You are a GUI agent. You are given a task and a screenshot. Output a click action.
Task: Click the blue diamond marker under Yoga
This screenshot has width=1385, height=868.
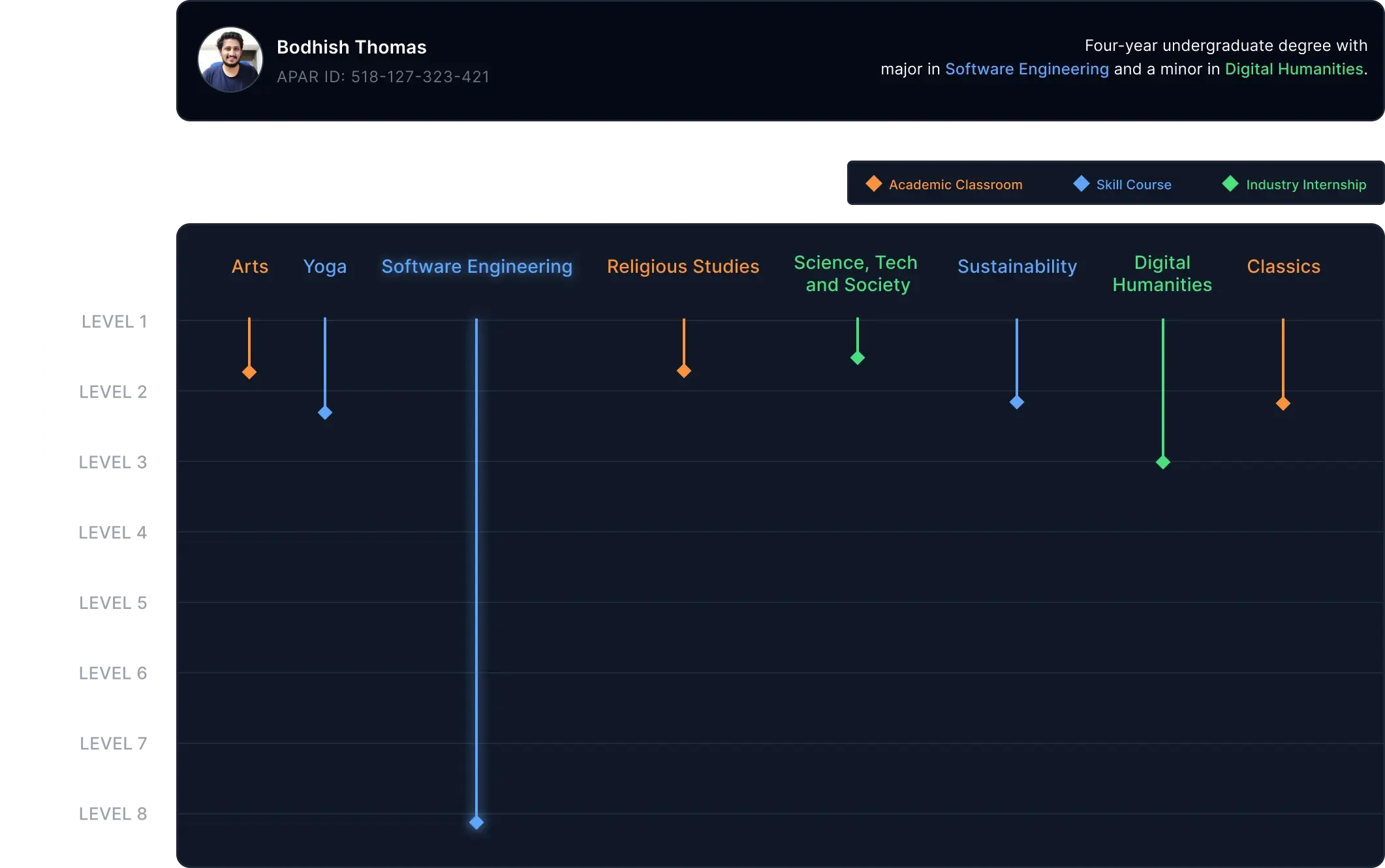[x=325, y=412]
